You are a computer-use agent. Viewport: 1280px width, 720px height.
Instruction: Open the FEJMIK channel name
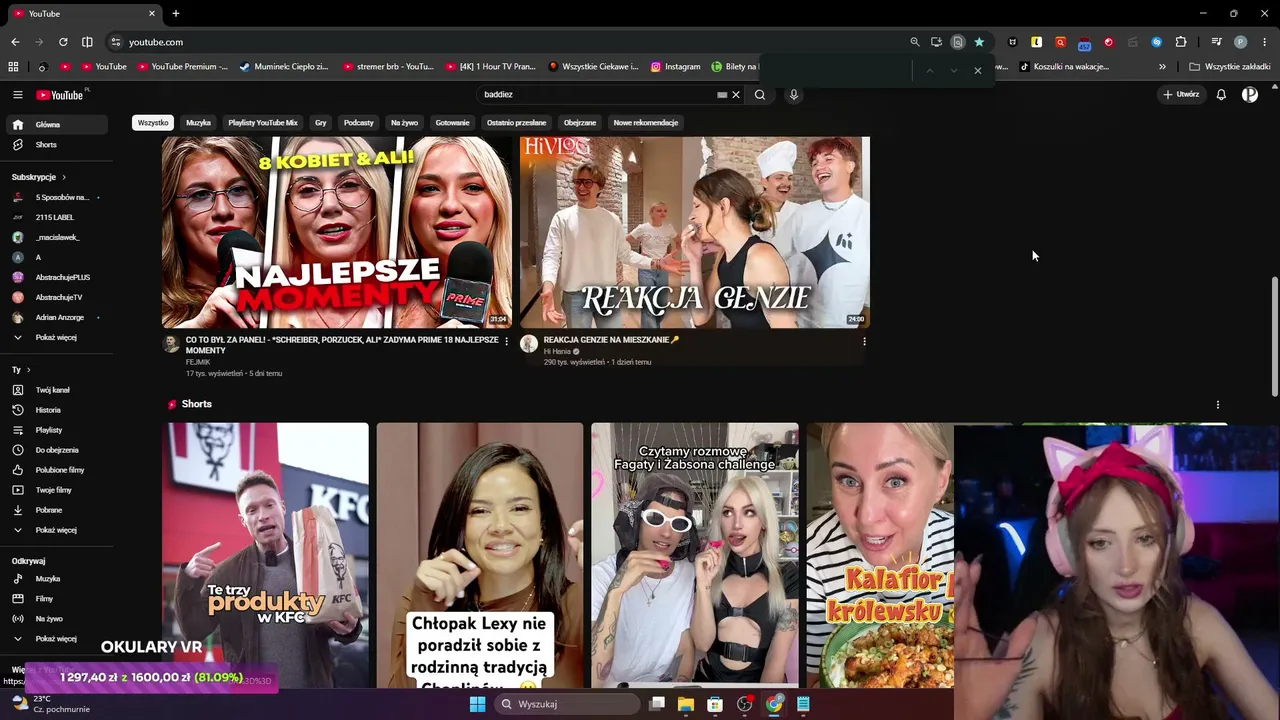tap(198, 362)
